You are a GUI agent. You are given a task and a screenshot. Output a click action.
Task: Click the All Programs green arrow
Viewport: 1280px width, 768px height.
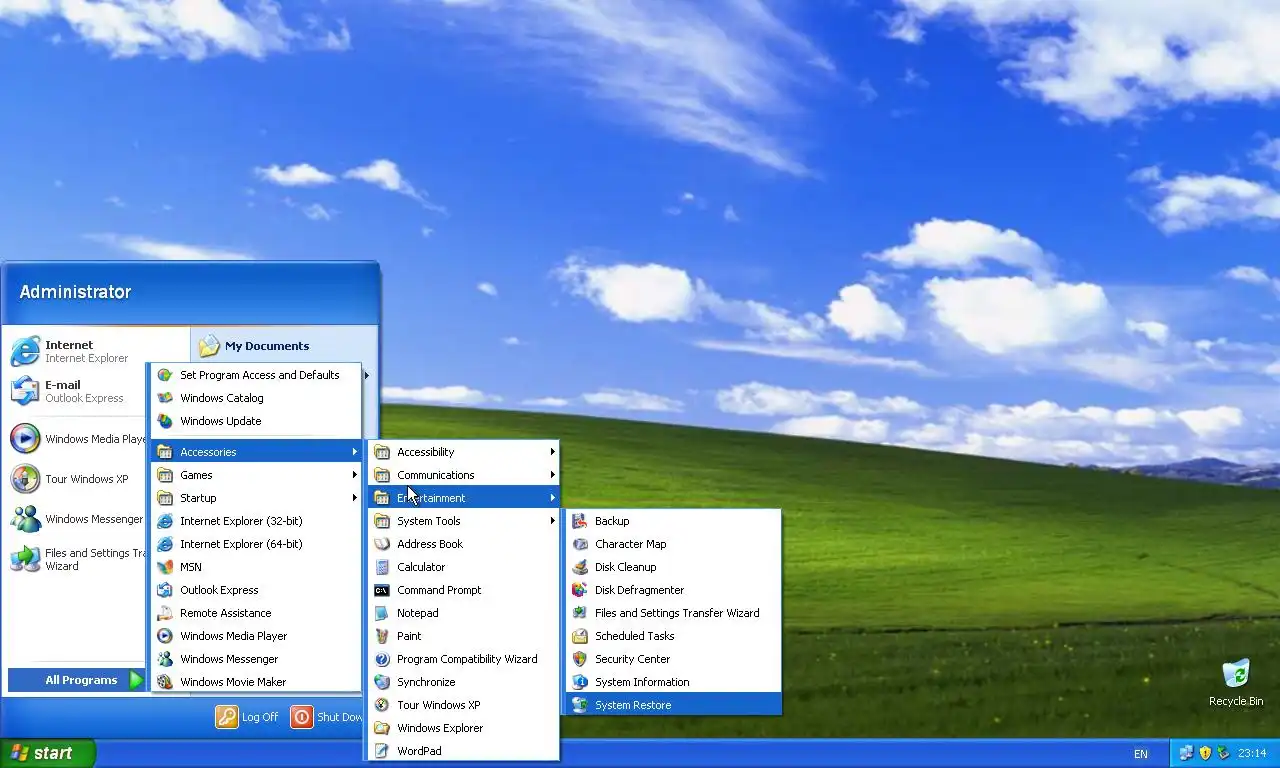tap(136, 680)
